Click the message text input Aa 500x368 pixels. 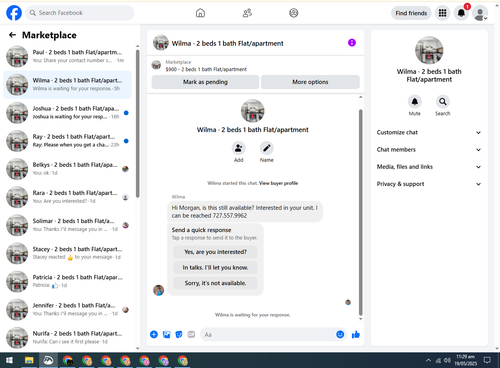[268, 334]
